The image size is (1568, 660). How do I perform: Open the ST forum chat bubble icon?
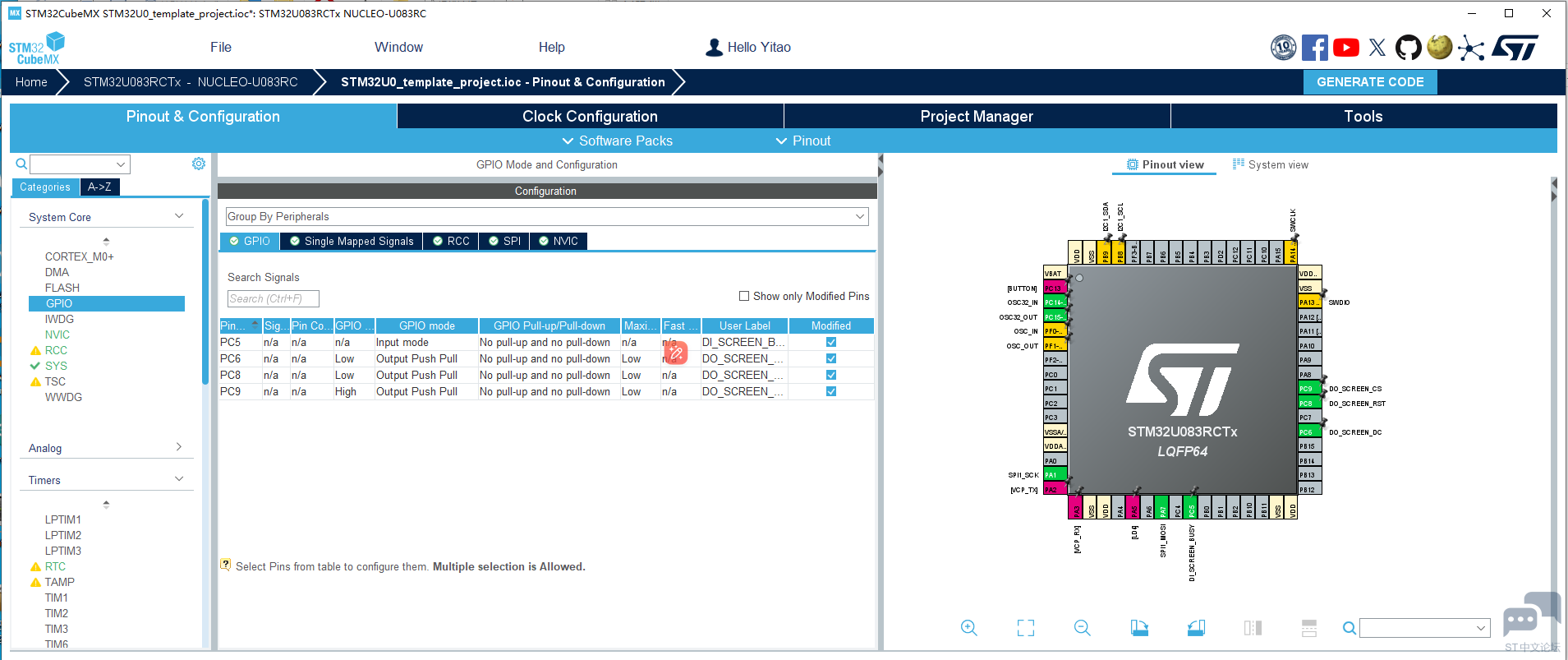1531,616
